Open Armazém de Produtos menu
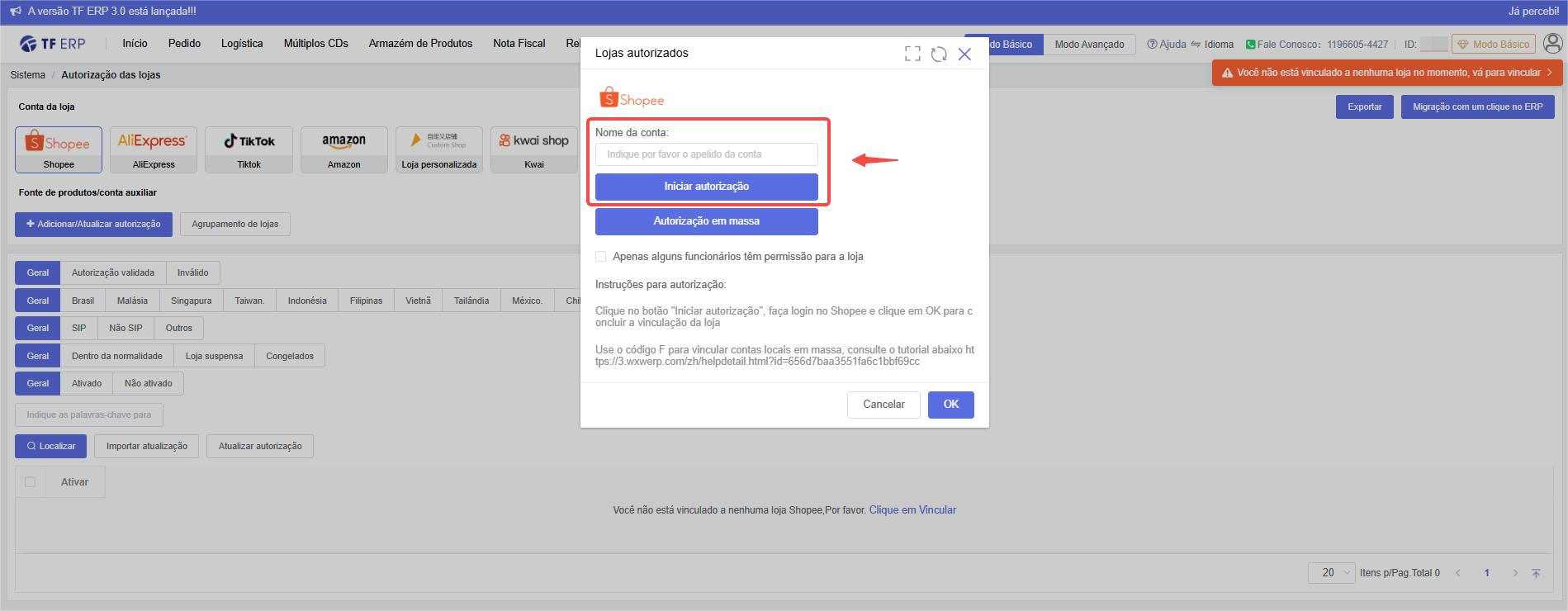The width and height of the screenshot is (1568, 611). click(420, 44)
